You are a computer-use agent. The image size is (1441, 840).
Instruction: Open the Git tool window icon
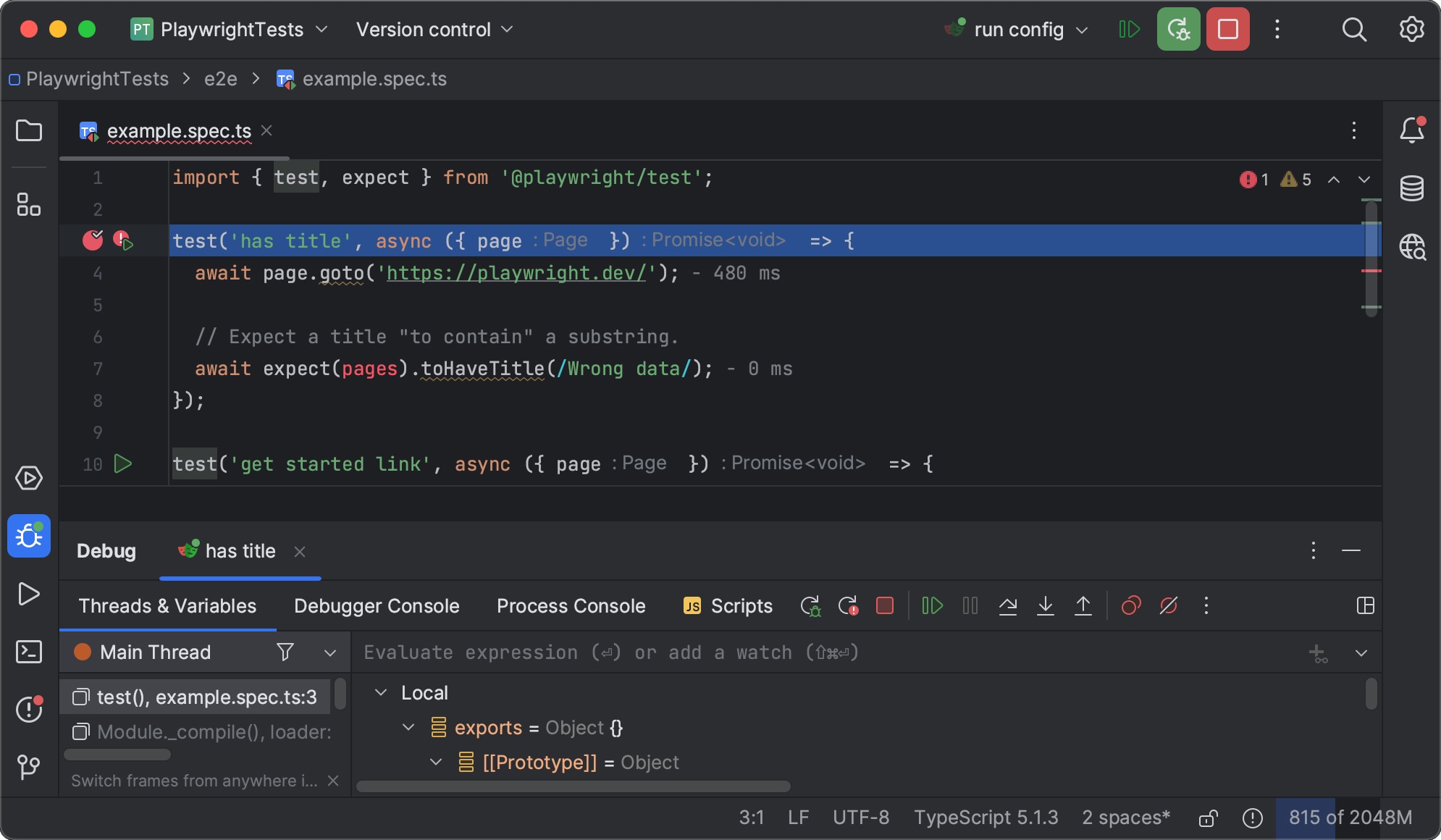tap(29, 766)
